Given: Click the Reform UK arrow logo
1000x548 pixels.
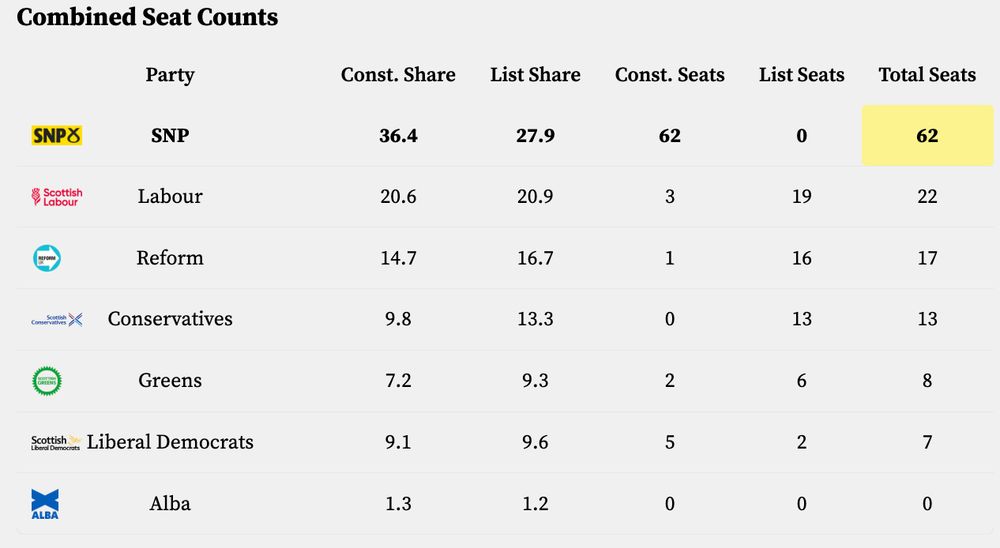Looking at the screenshot, I should tap(47, 258).
